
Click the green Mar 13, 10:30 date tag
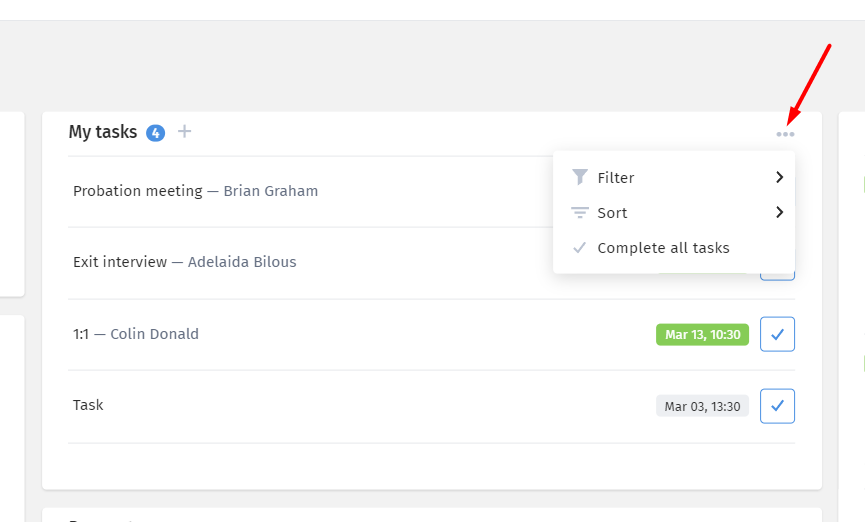[702, 334]
